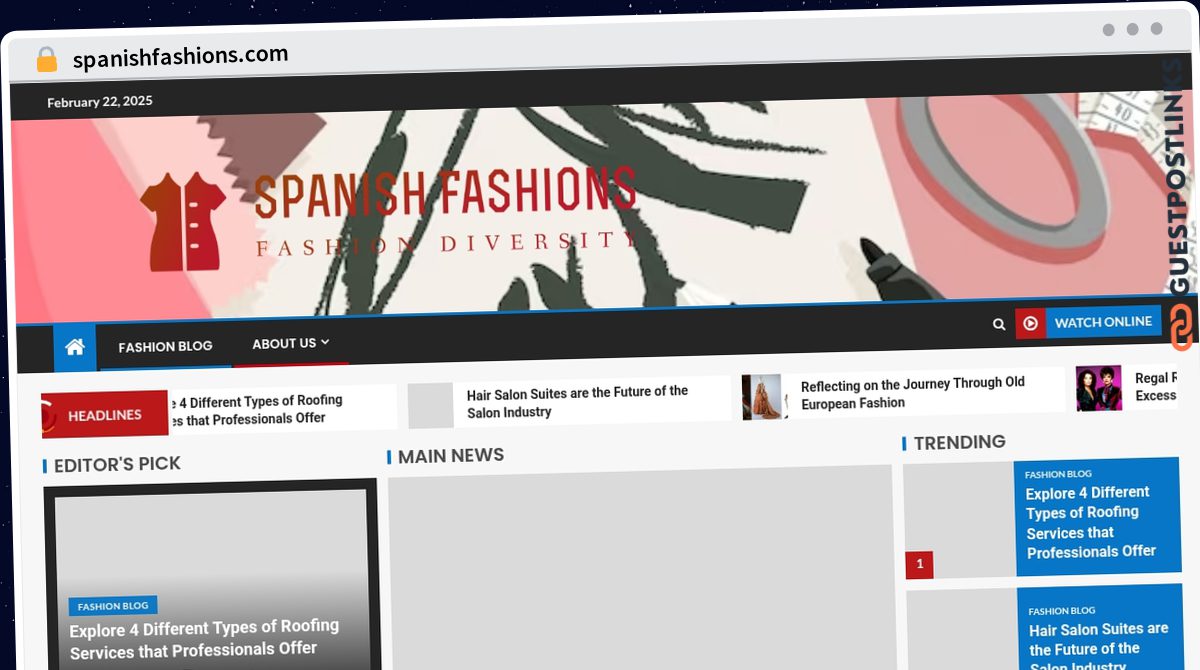
Task: Click the Watch Online button
Action: (1103, 322)
